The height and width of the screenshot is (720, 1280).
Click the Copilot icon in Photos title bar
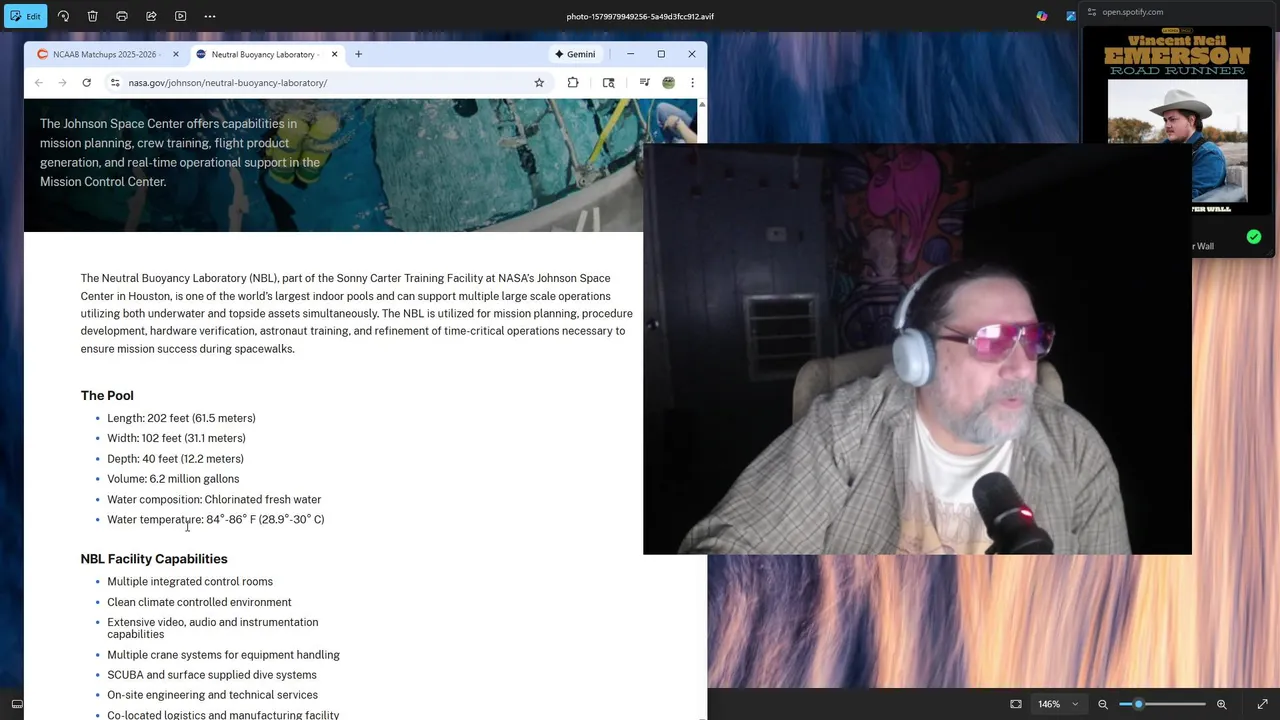click(x=1042, y=16)
